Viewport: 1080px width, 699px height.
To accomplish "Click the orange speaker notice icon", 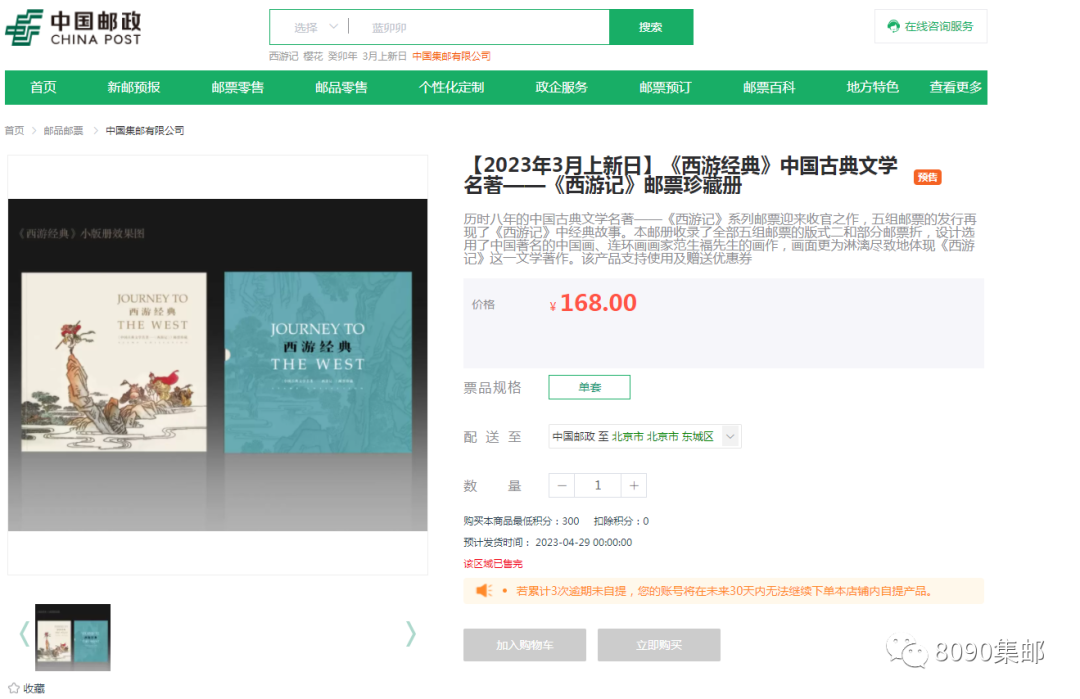I will point(484,591).
